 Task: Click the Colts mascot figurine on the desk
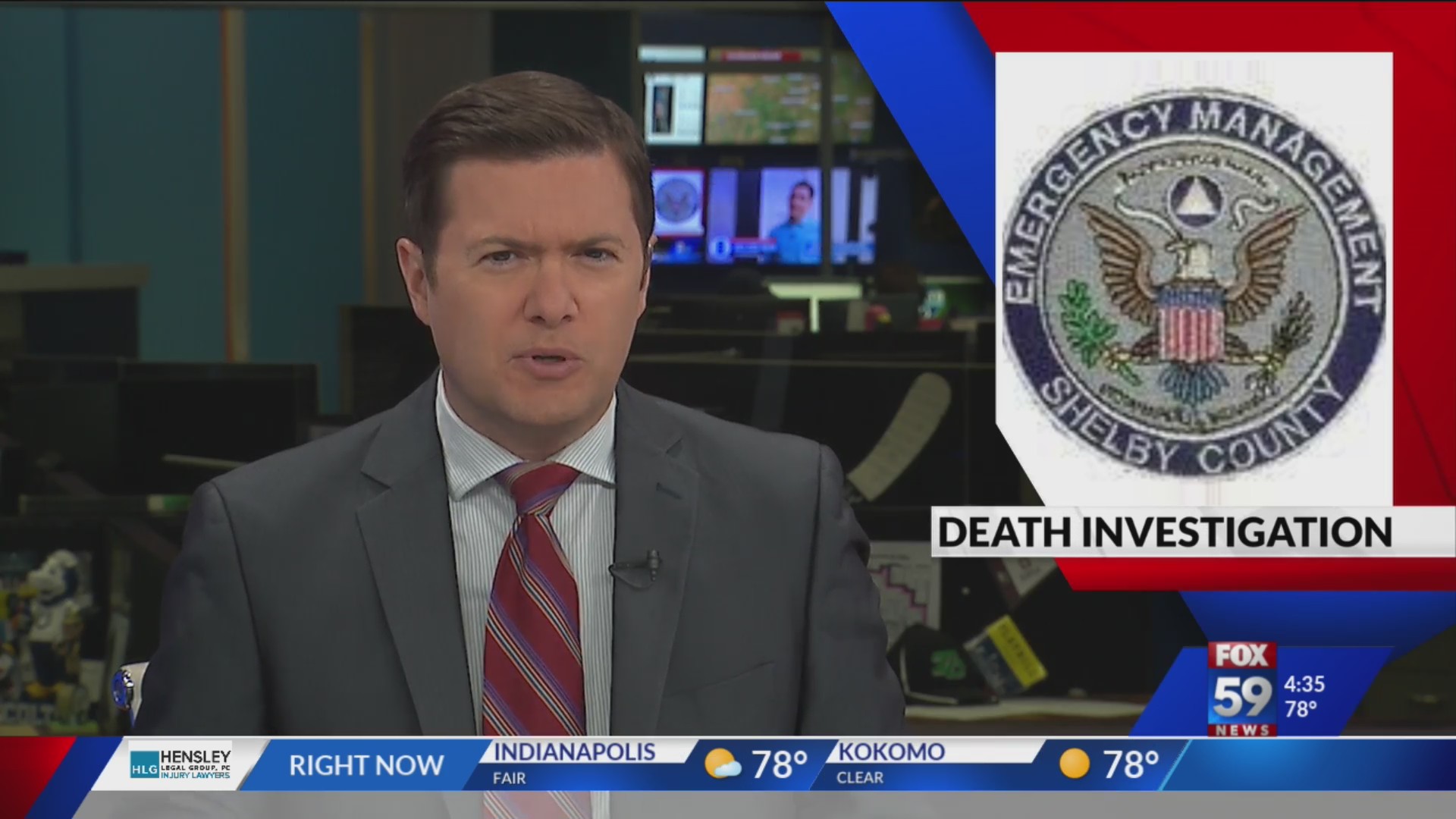53,618
